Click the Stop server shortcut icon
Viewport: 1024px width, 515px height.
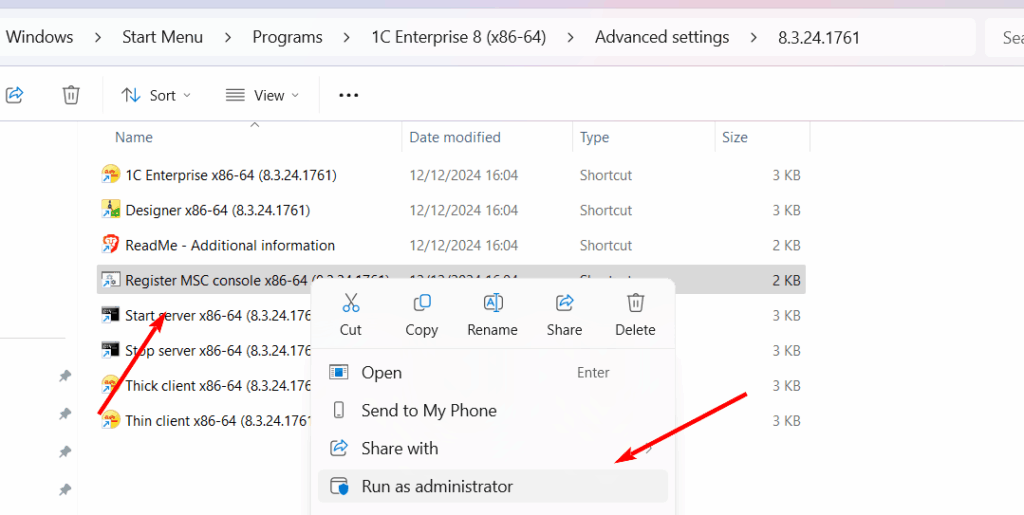(110, 351)
